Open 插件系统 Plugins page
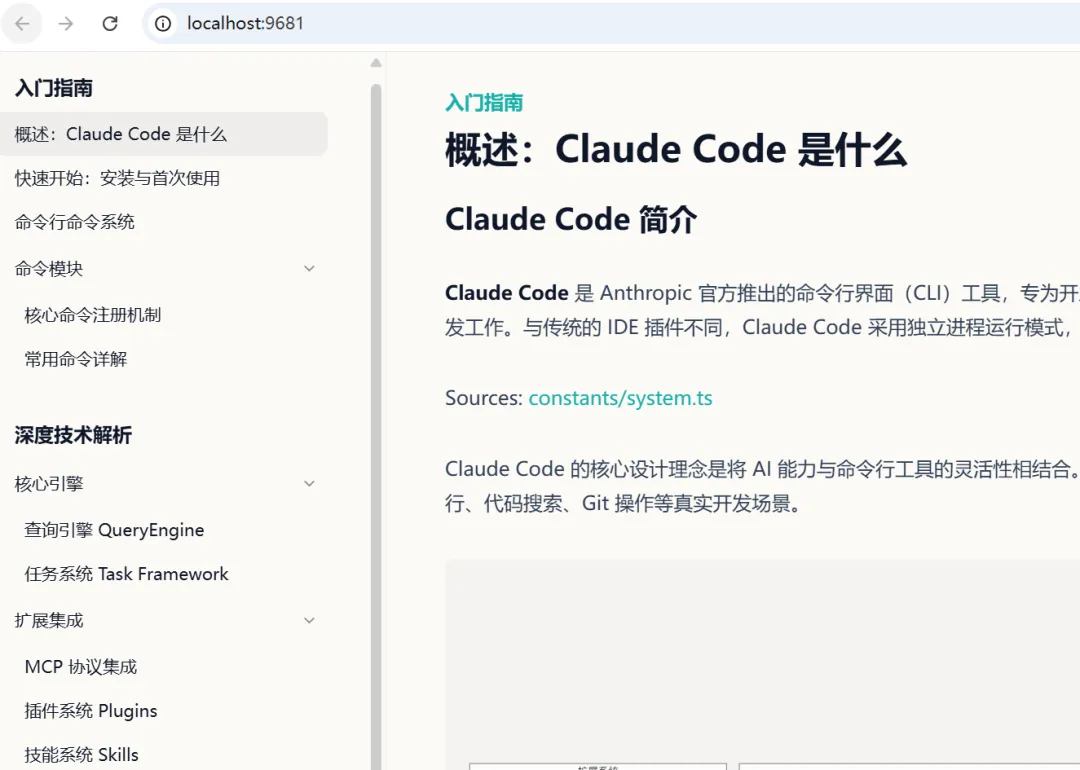Viewport: 1080px width, 770px height. tap(91, 711)
